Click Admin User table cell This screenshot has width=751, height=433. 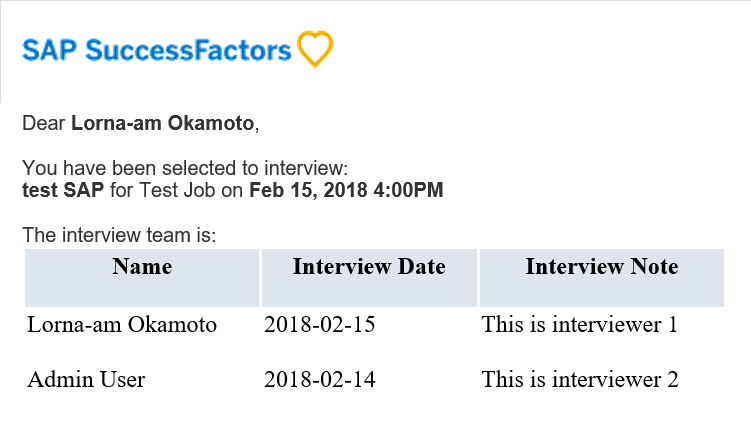click(x=86, y=380)
